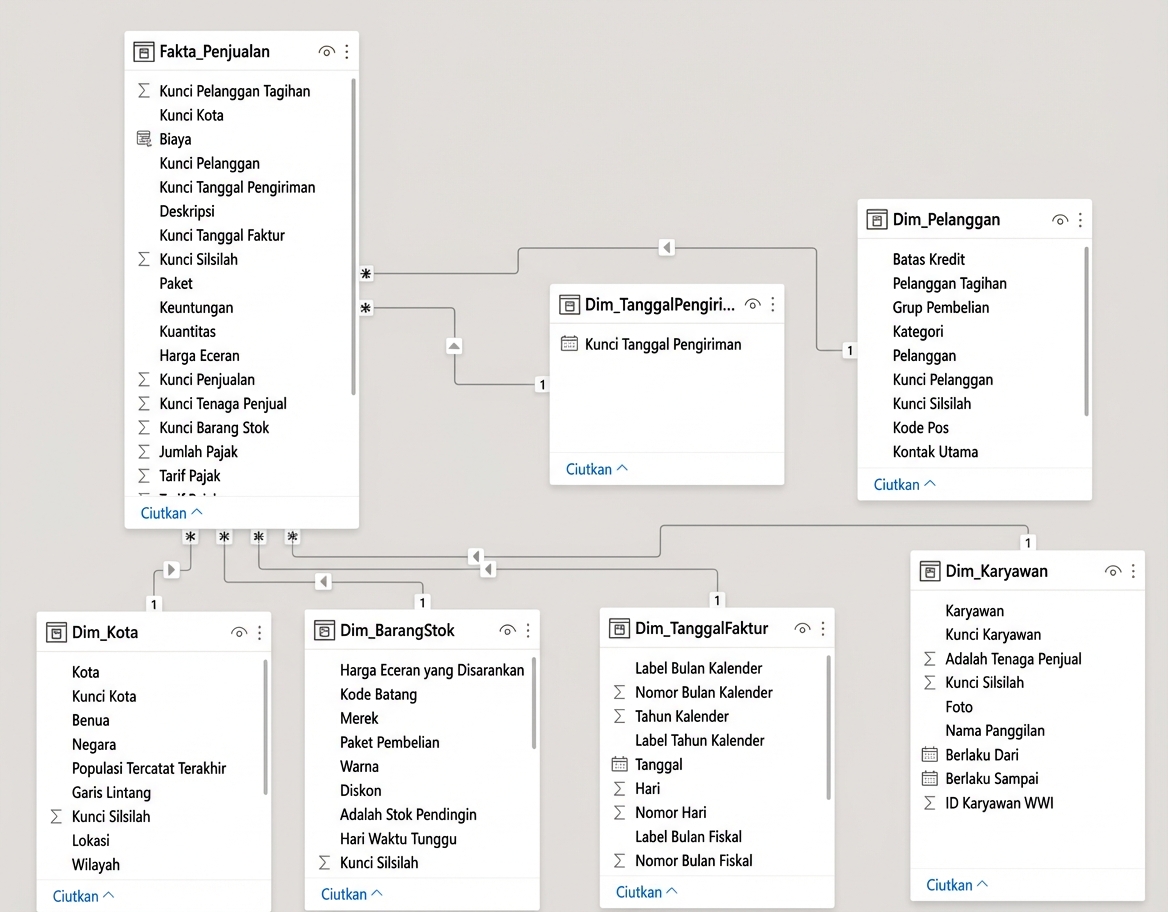The image size is (1168, 912).
Task: Select the Batas Kredit field in Dim_Pelanggan
Action: [x=928, y=259]
